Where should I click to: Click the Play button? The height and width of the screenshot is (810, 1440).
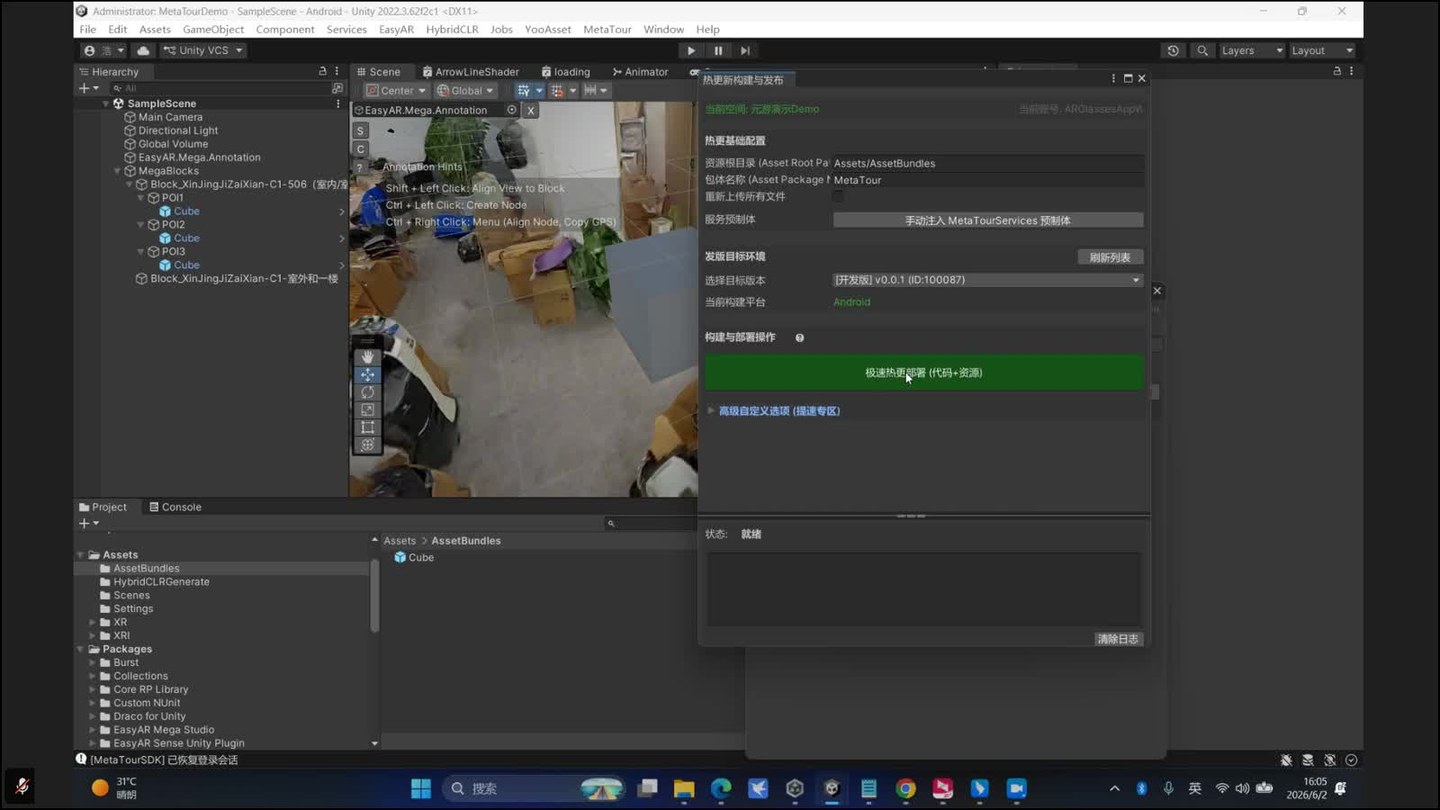click(691, 51)
